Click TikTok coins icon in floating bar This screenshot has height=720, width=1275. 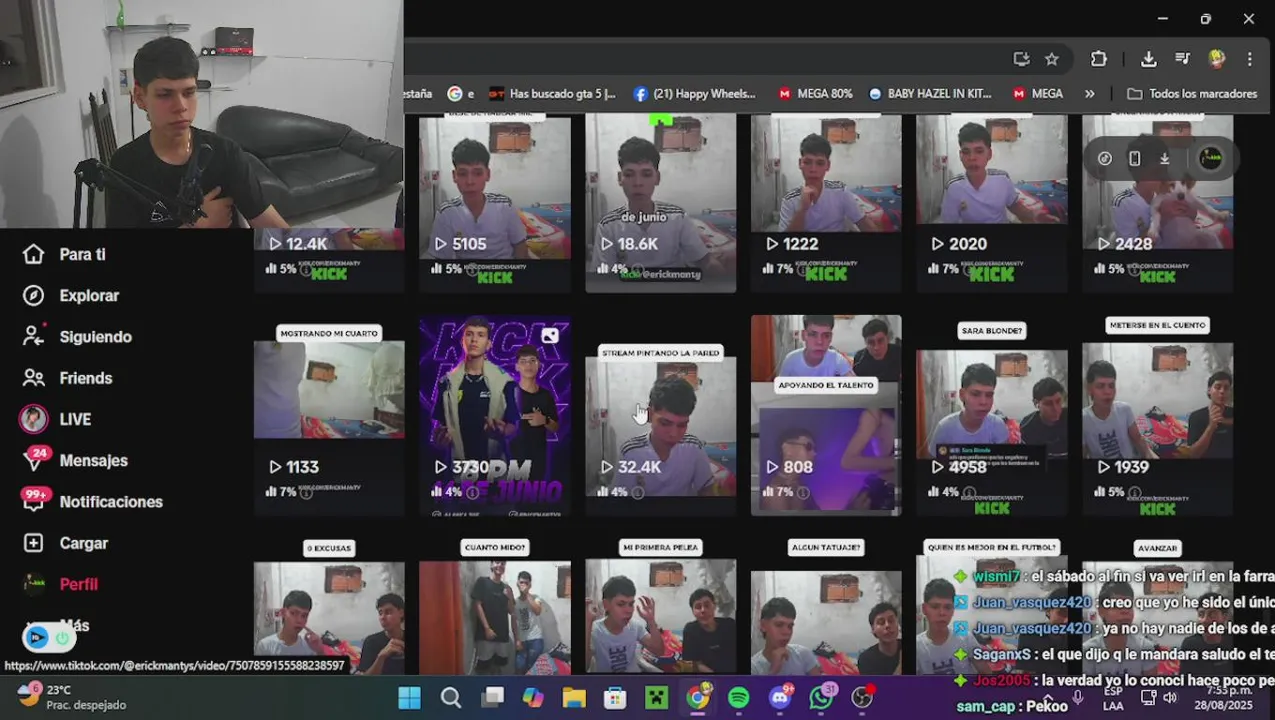[x=1105, y=158]
